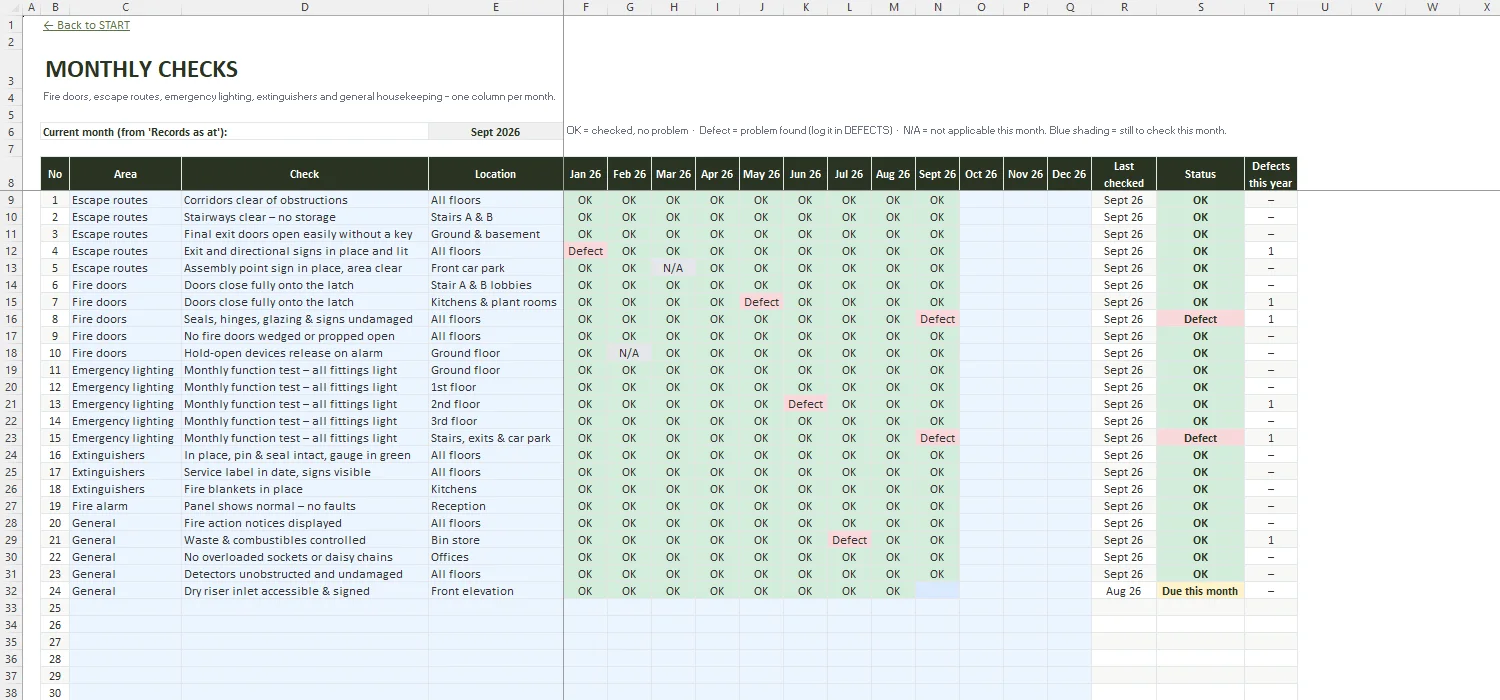Select row 32 header

[11, 591]
